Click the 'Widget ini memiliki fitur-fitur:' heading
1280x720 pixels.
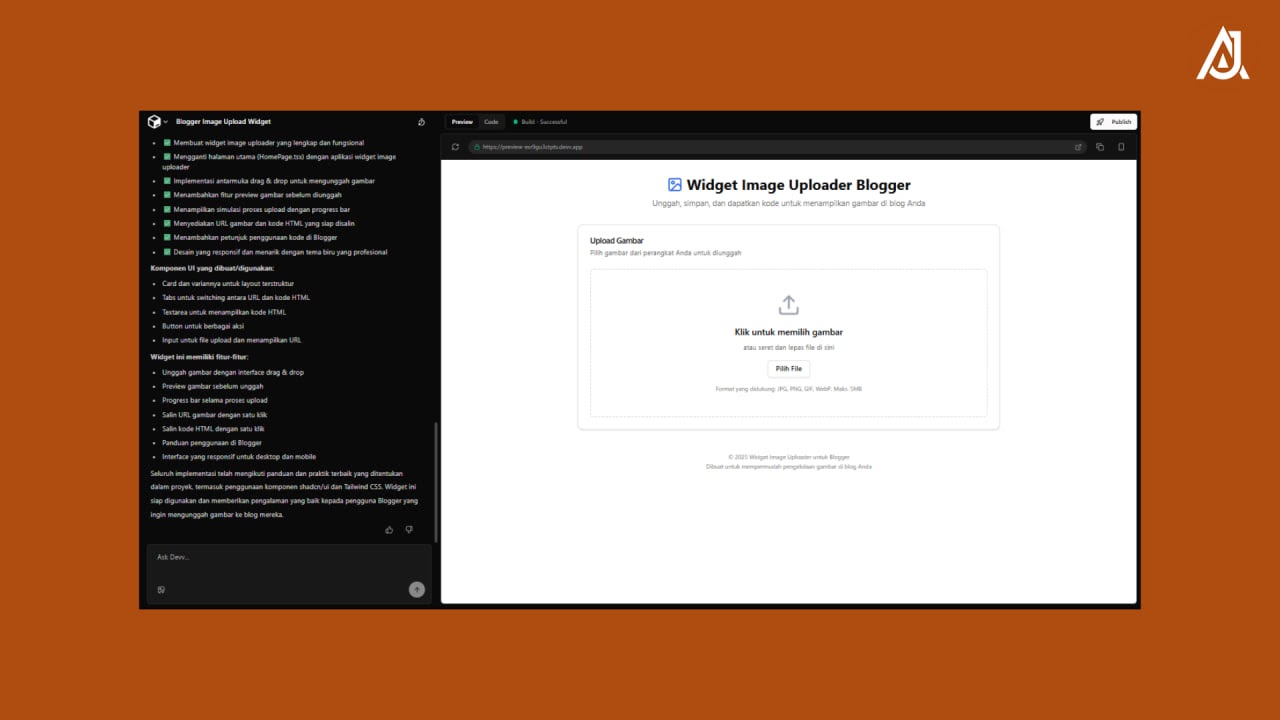(200, 356)
